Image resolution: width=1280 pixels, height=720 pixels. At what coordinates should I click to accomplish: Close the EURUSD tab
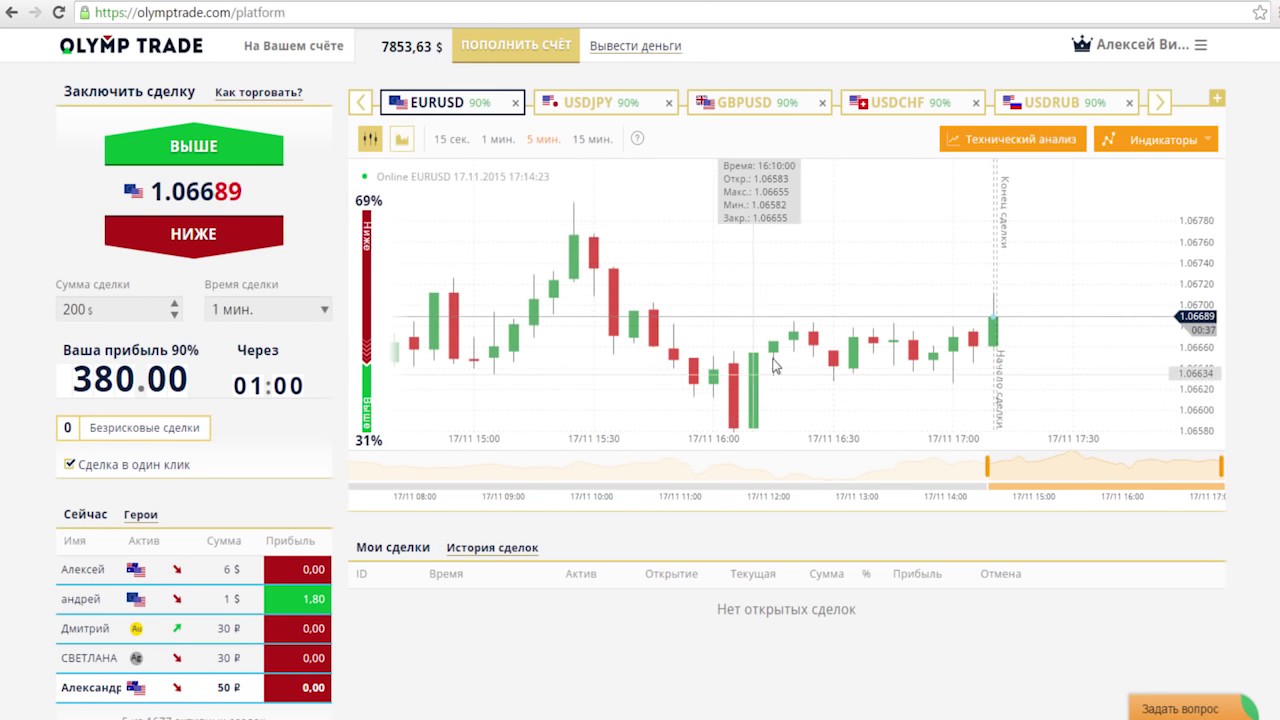tap(516, 103)
